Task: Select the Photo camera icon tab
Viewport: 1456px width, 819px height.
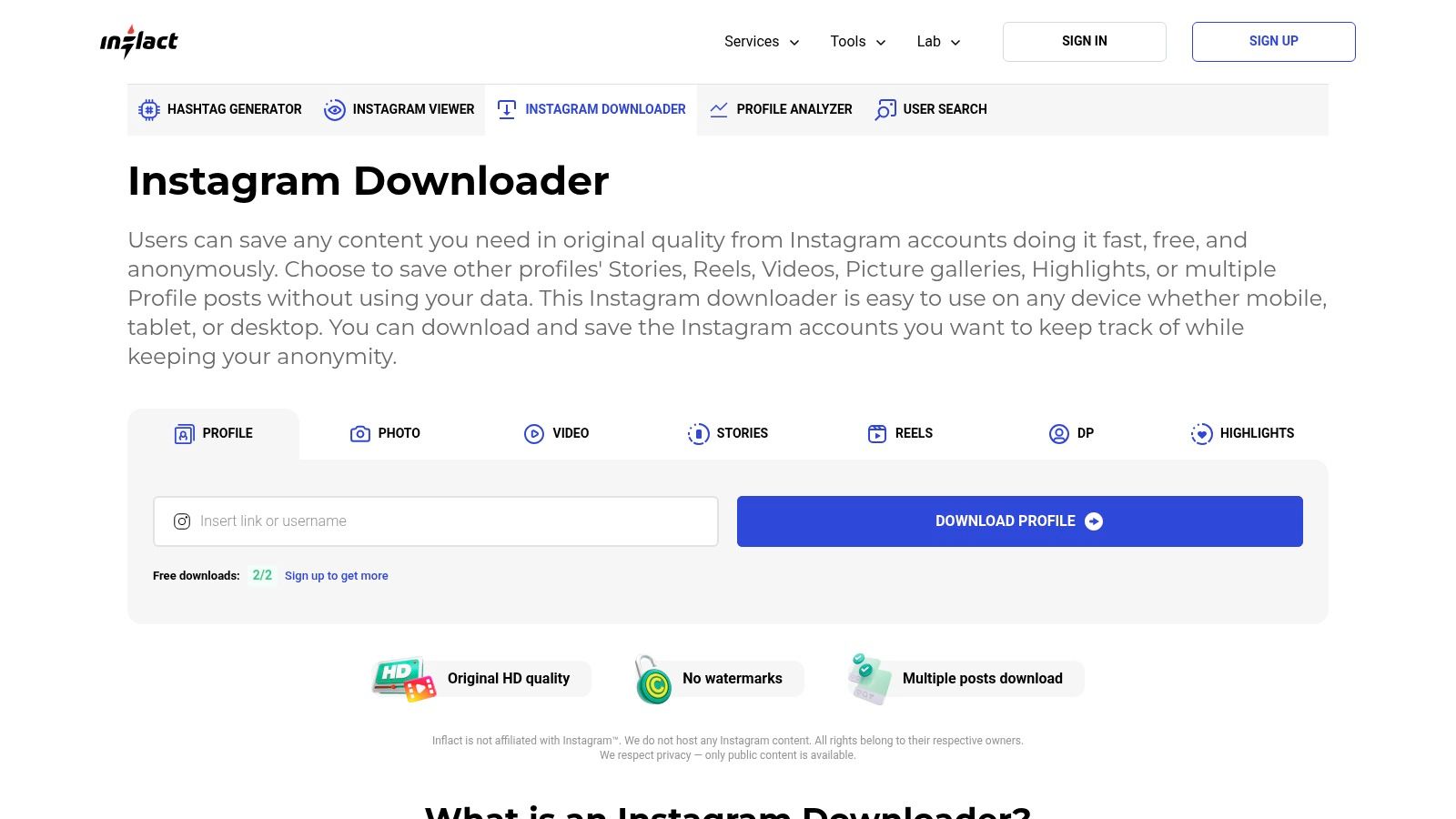Action: click(x=360, y=434)
